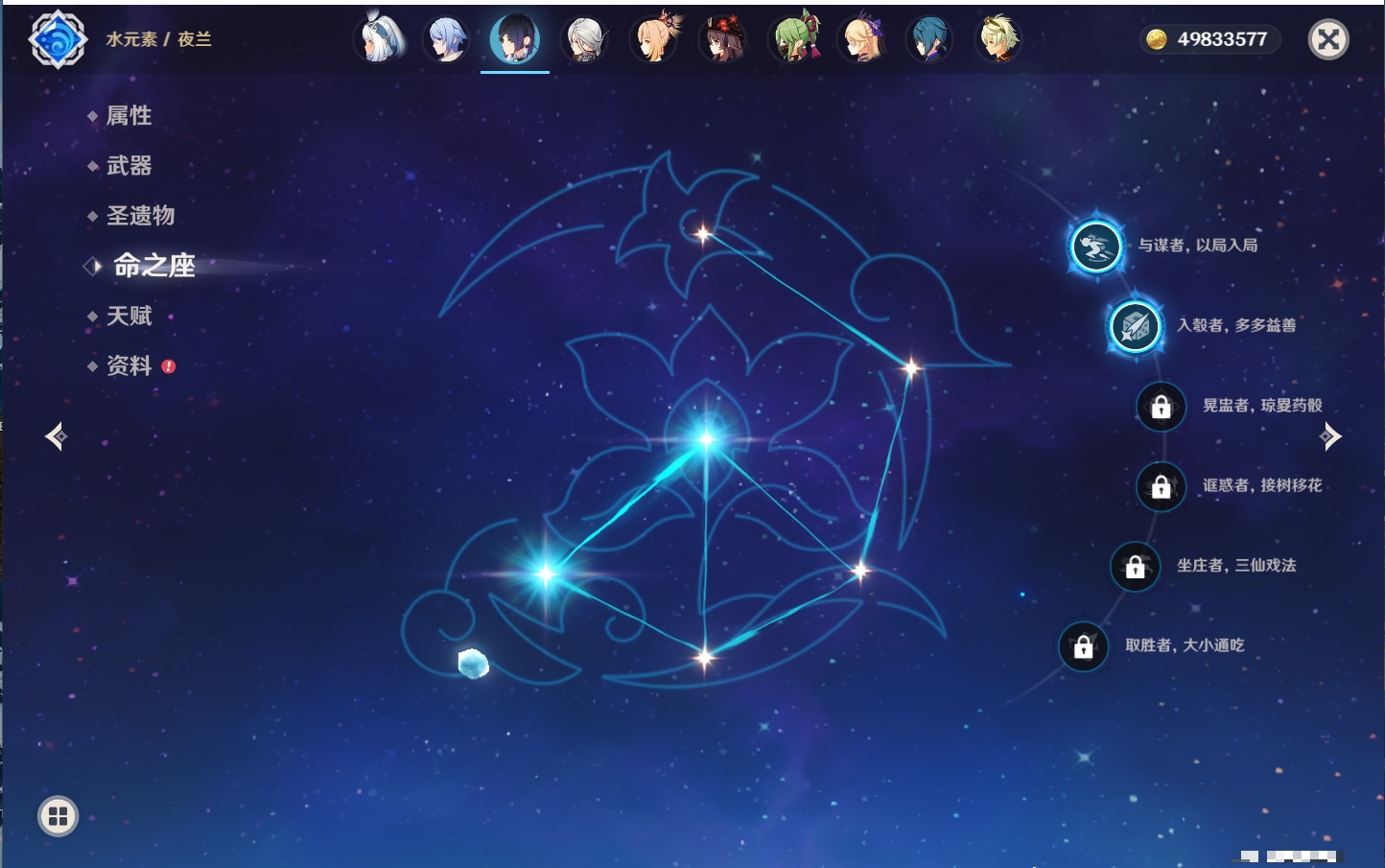Go to previous character with left arrow
The width and height of the screenshot is (1385, 868).
[x=56, y=436]
